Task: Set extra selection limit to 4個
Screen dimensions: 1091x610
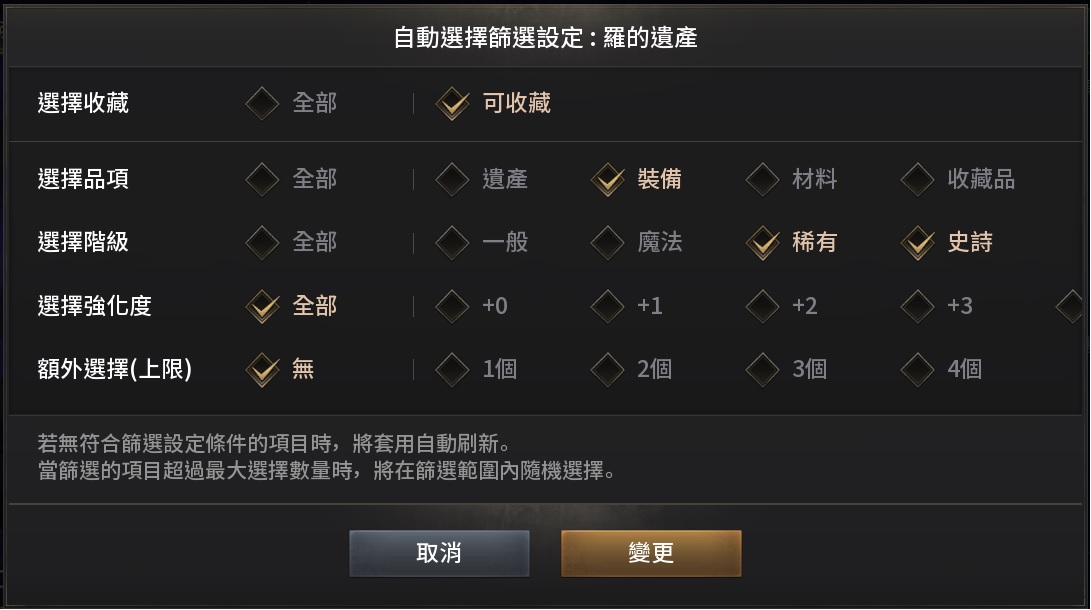Action: coord(918,369)
